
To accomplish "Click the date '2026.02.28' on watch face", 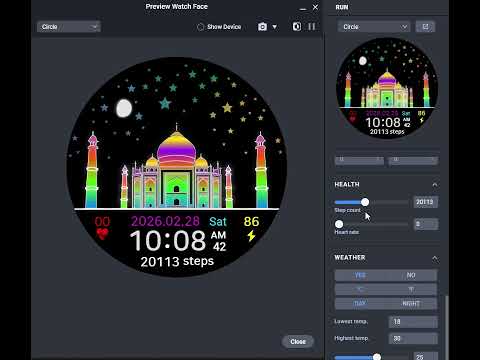I will (165, 221).
